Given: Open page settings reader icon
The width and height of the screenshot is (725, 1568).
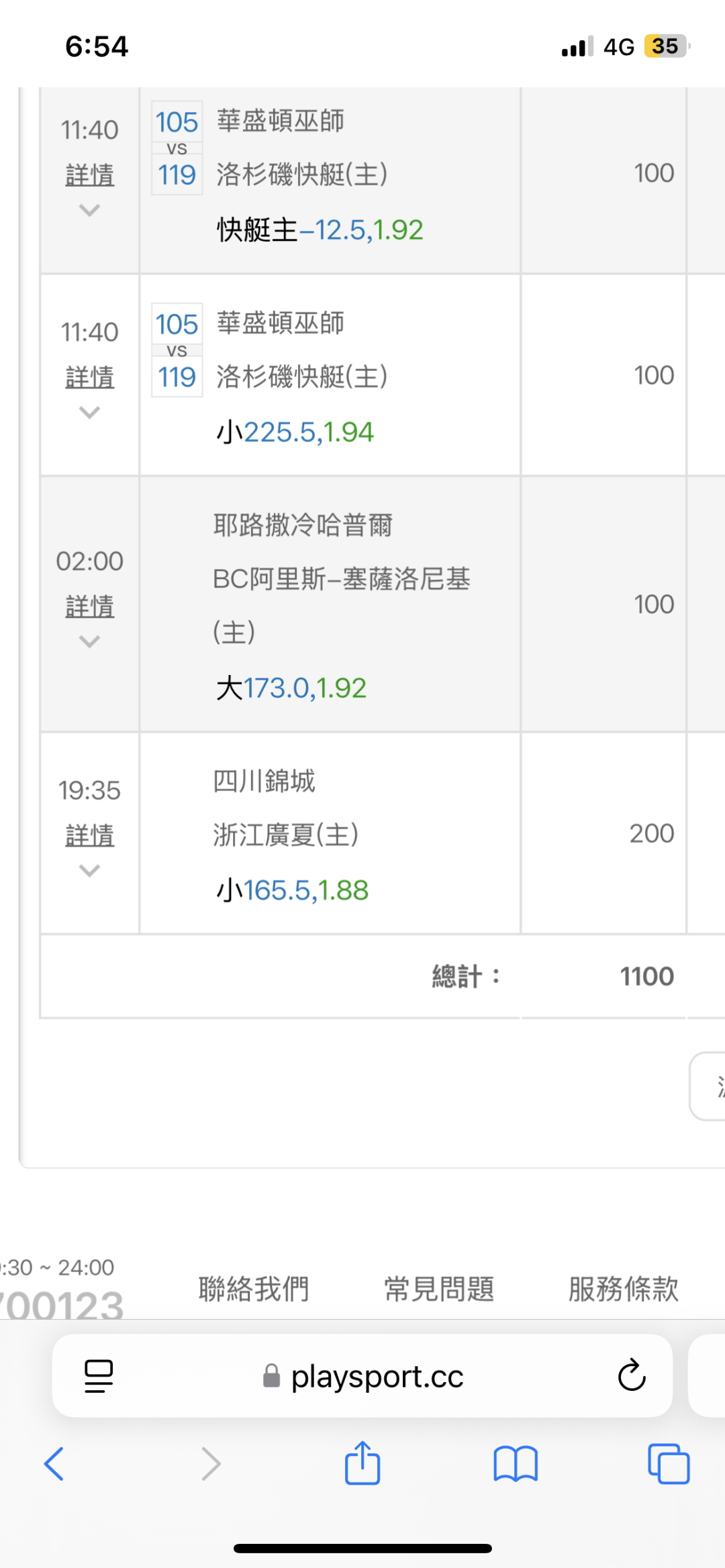Looking at the screenshot, I should 99,1375.
